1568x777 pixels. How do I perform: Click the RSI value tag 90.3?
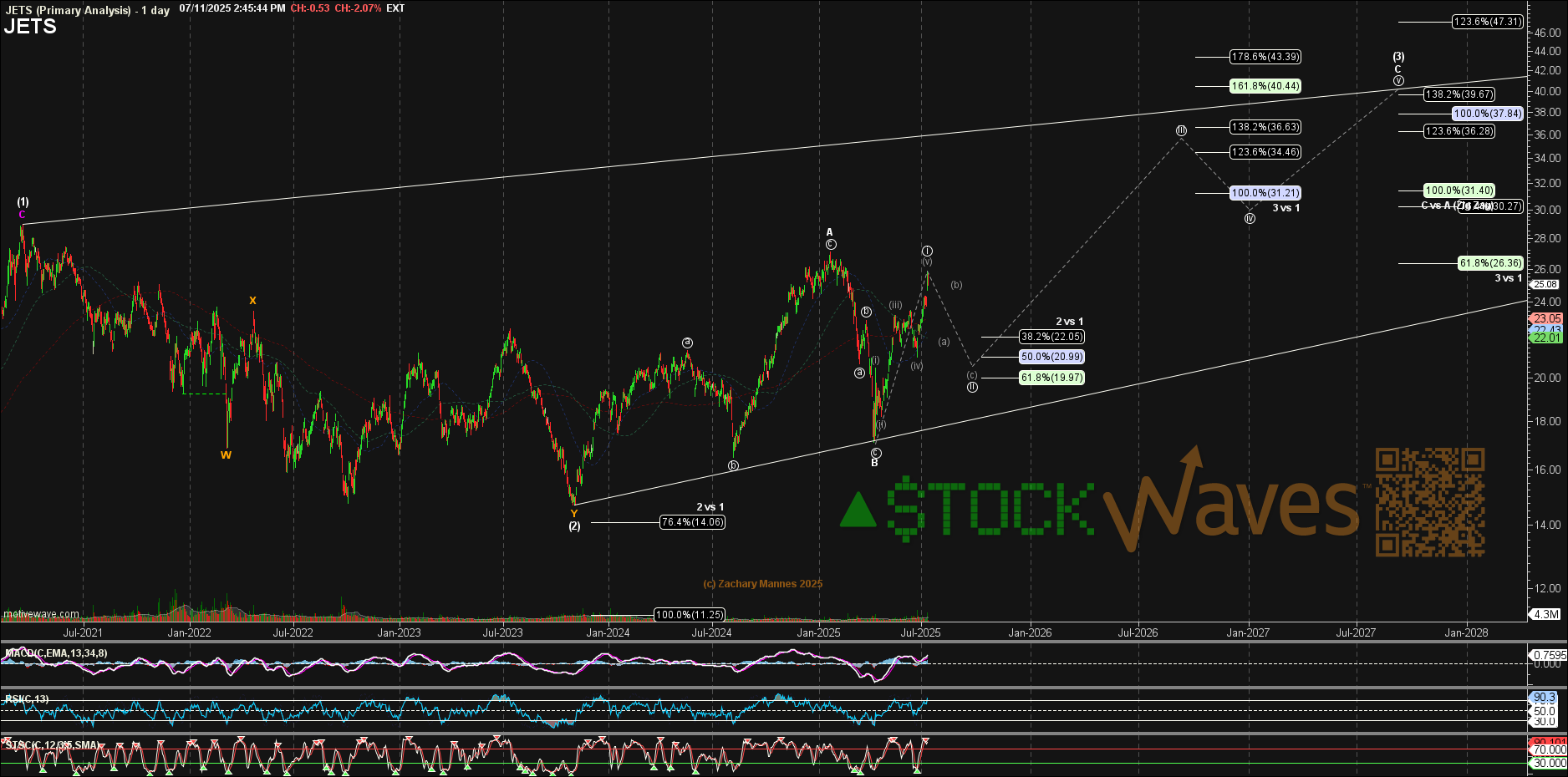click(x=1545, y=698)
